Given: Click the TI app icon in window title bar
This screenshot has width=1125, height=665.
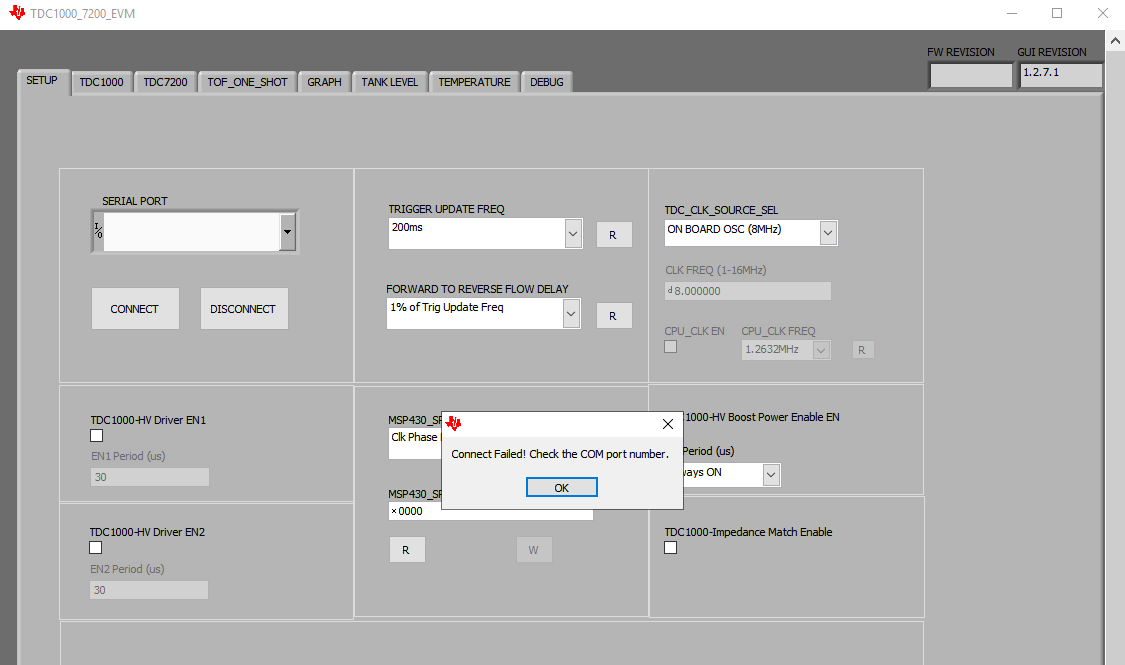Looking at the screenshot, I should click(x=17, y=13).
